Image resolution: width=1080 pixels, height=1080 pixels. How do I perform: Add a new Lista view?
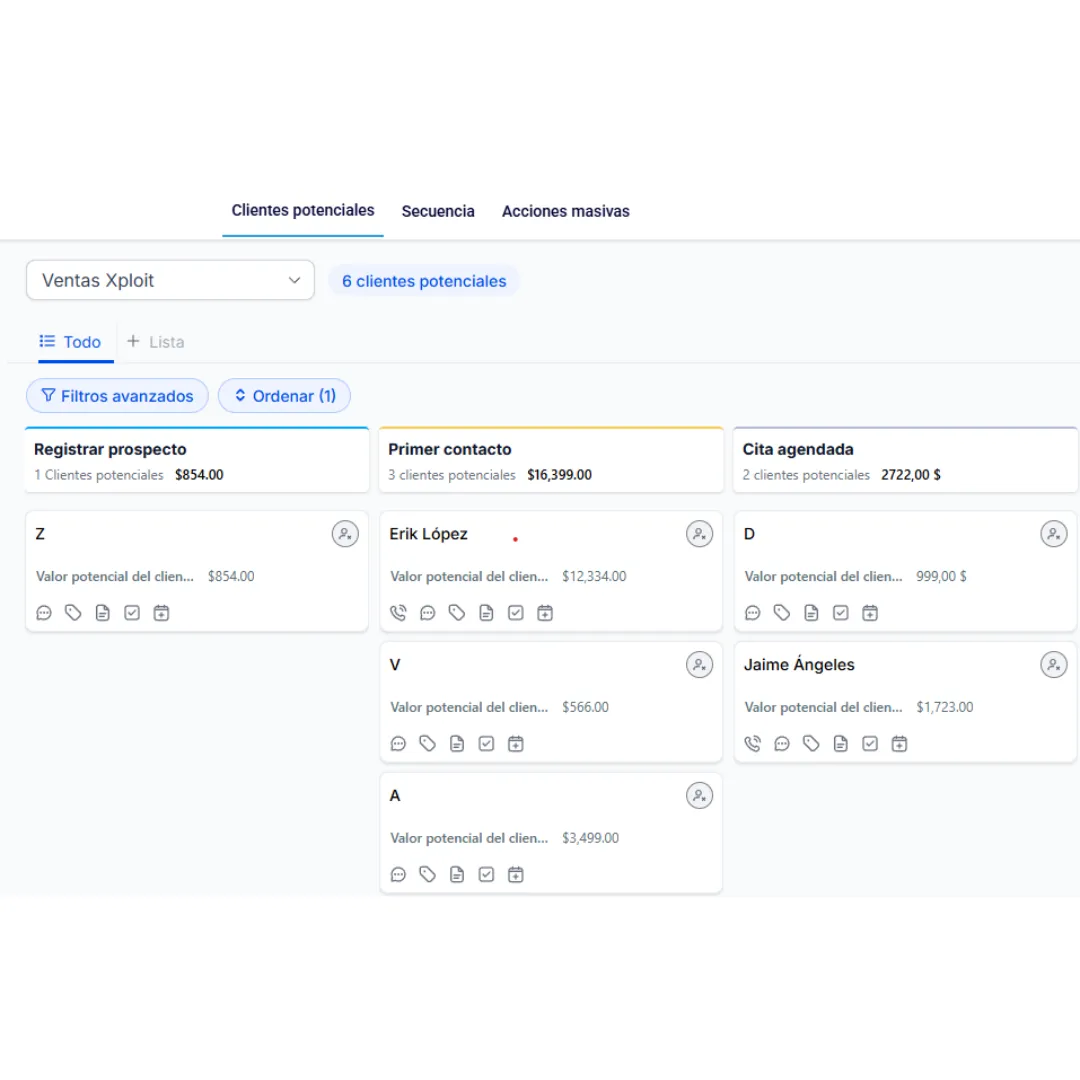[x=156, y=342]
